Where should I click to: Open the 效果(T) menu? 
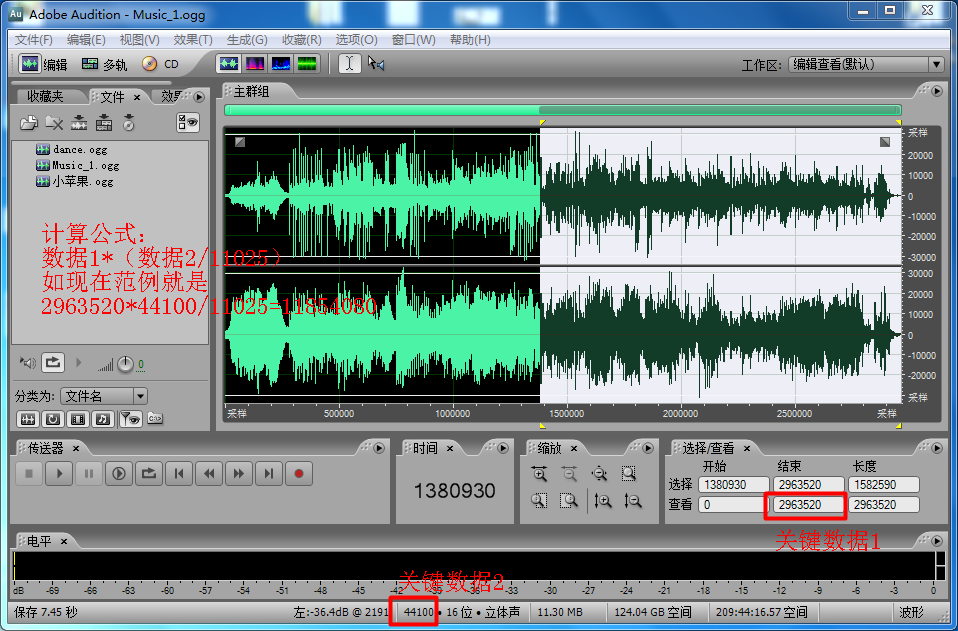click(x=193, y=40)
